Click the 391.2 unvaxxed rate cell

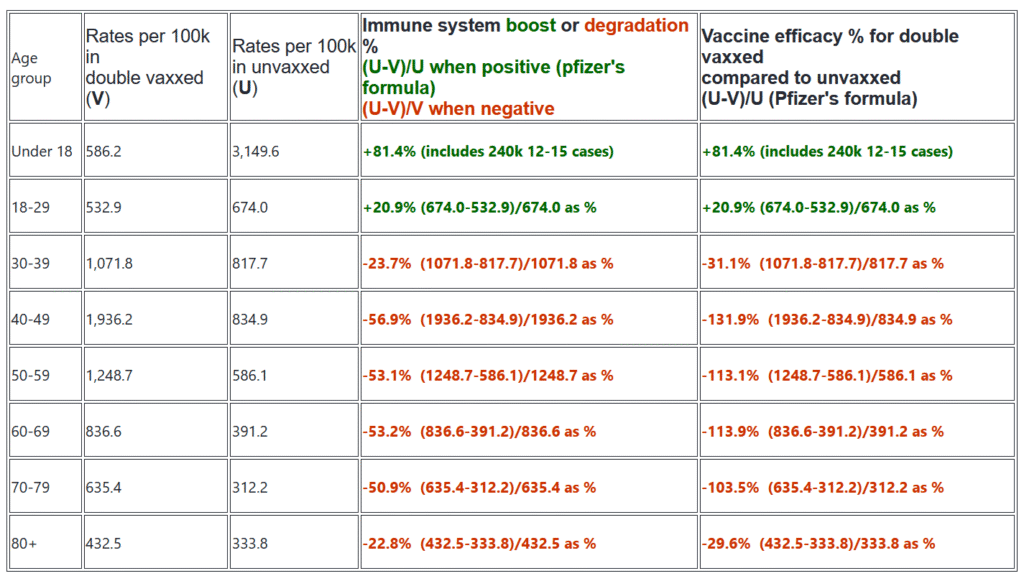click(x=294, y=432)
